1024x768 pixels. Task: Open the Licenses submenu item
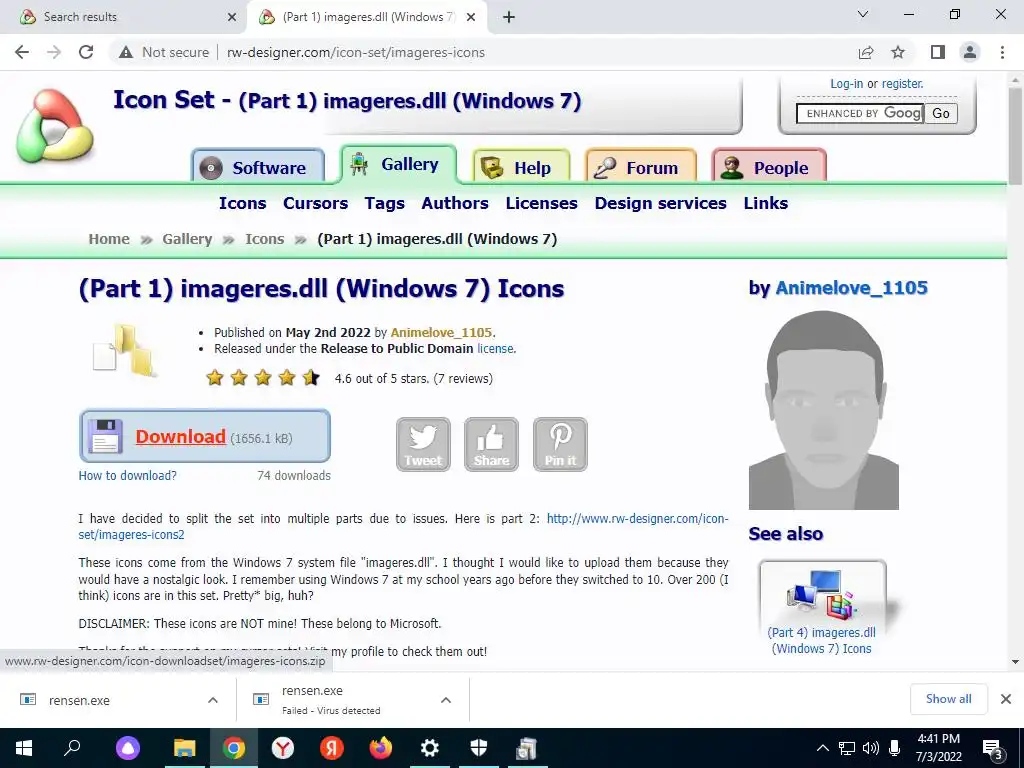point(541,203)
